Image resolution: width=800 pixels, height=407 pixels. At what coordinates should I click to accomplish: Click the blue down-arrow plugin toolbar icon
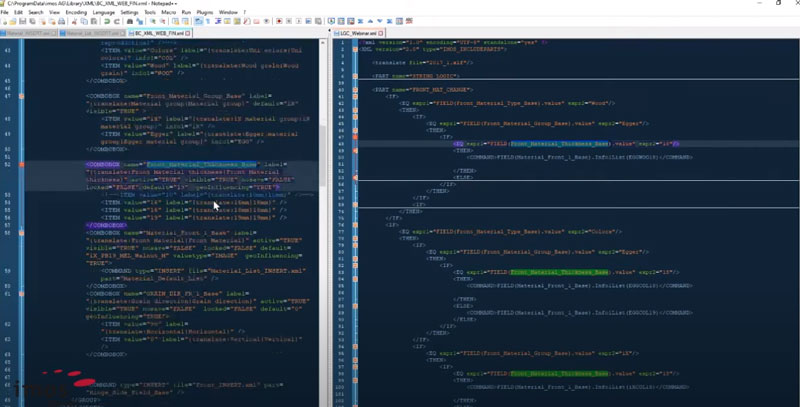pyautogui.click(x=380, y=21)
